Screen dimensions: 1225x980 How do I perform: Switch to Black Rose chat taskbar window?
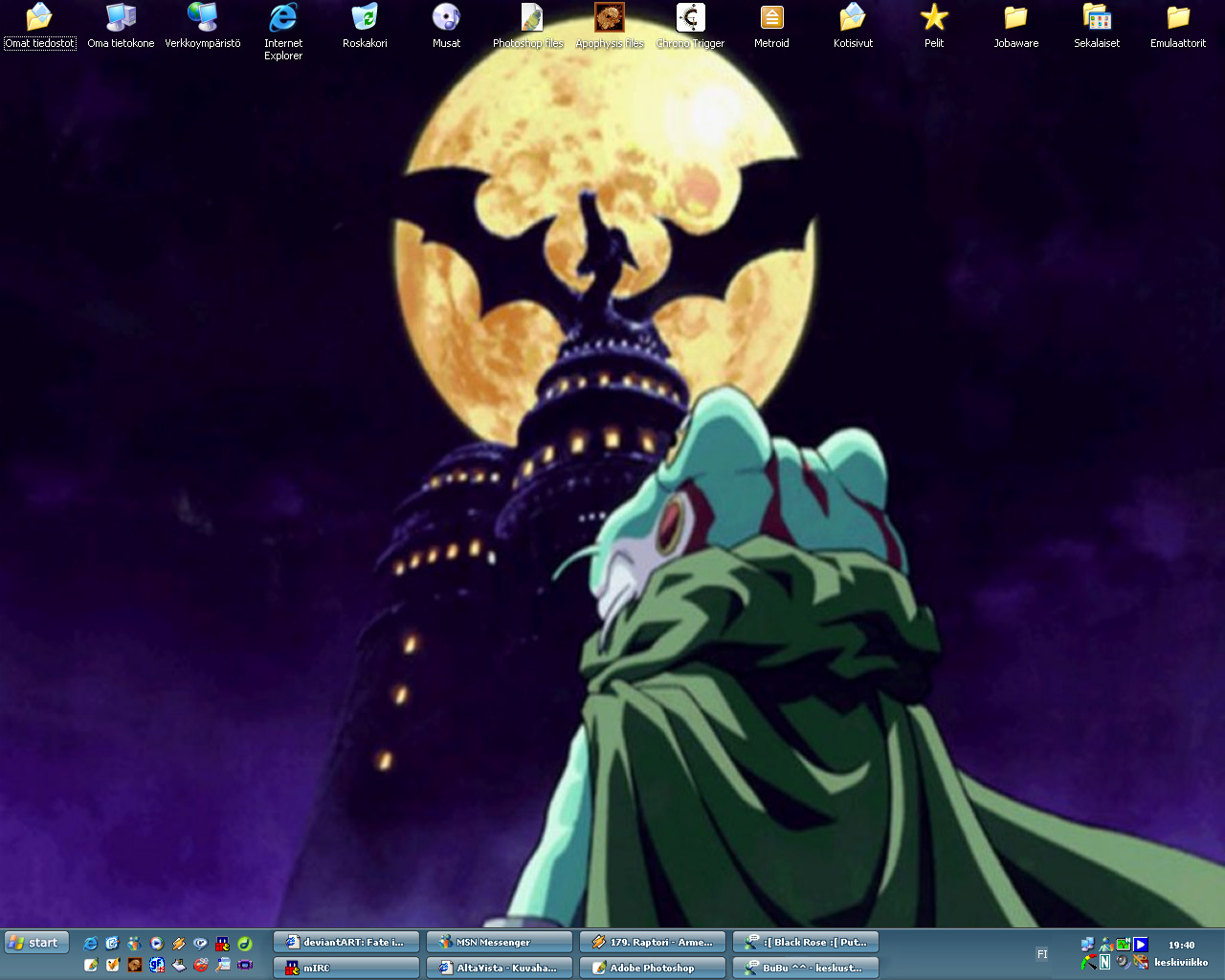(x=806, y=943)
